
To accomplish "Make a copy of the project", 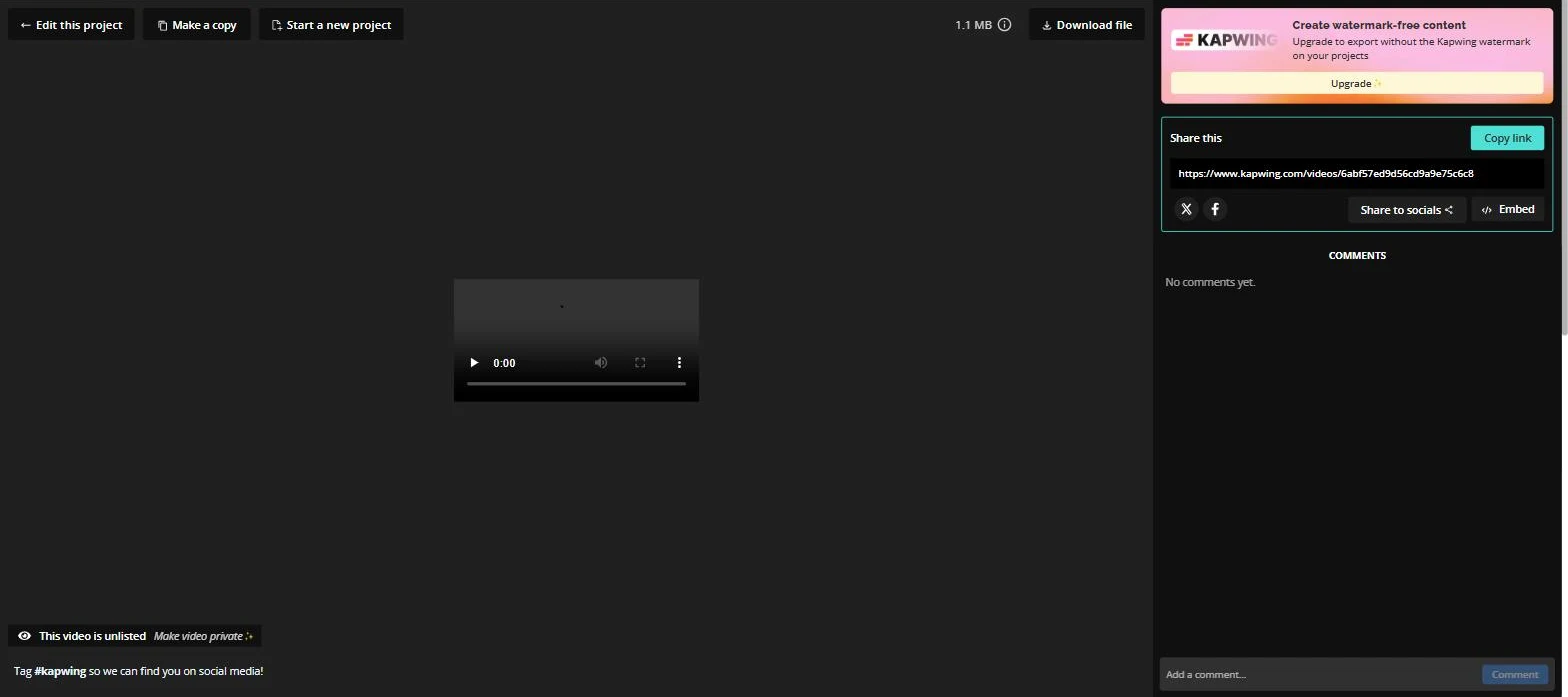I will click(x=196, y=25).
